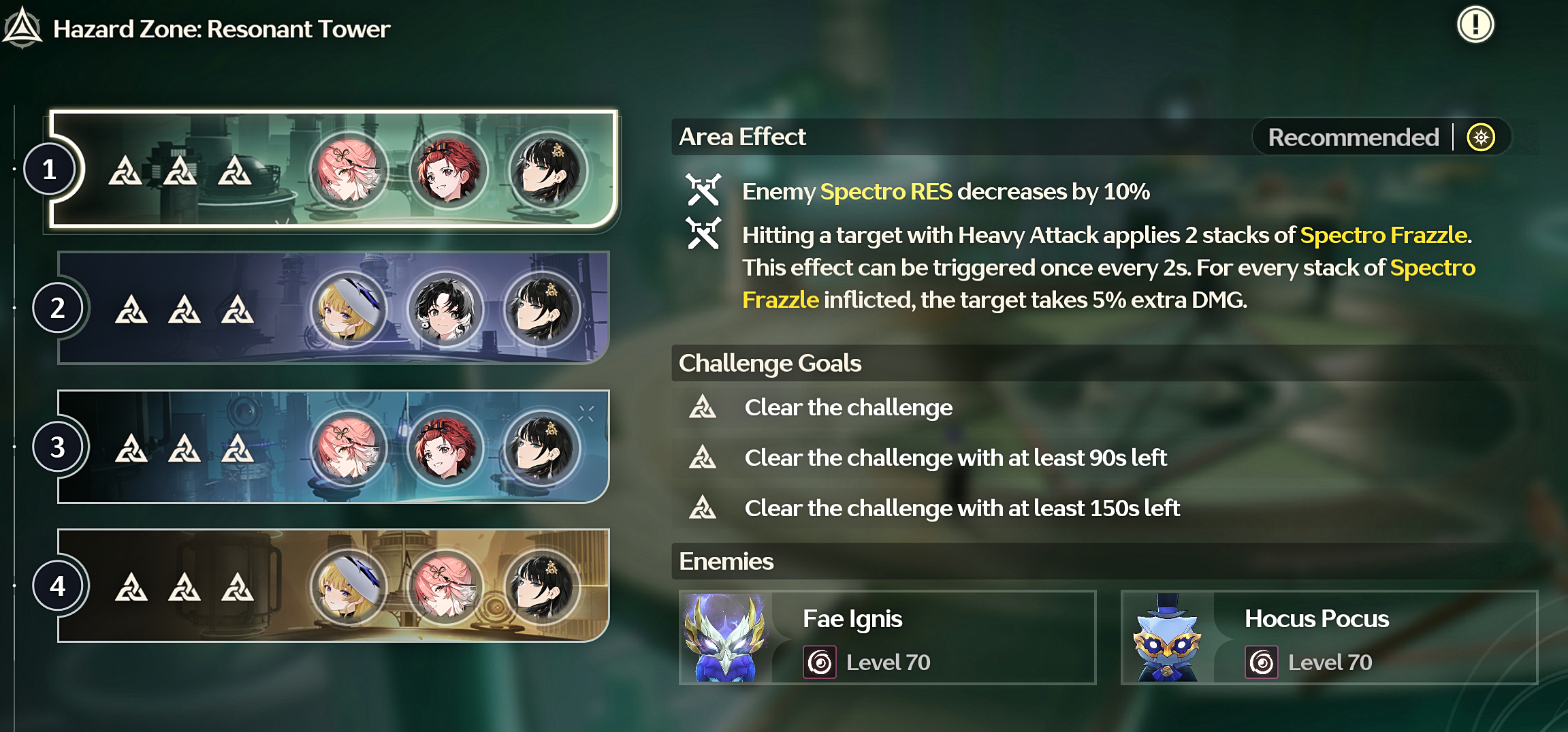Click the pink-haired character portrait in stage 3

point(349,447)
